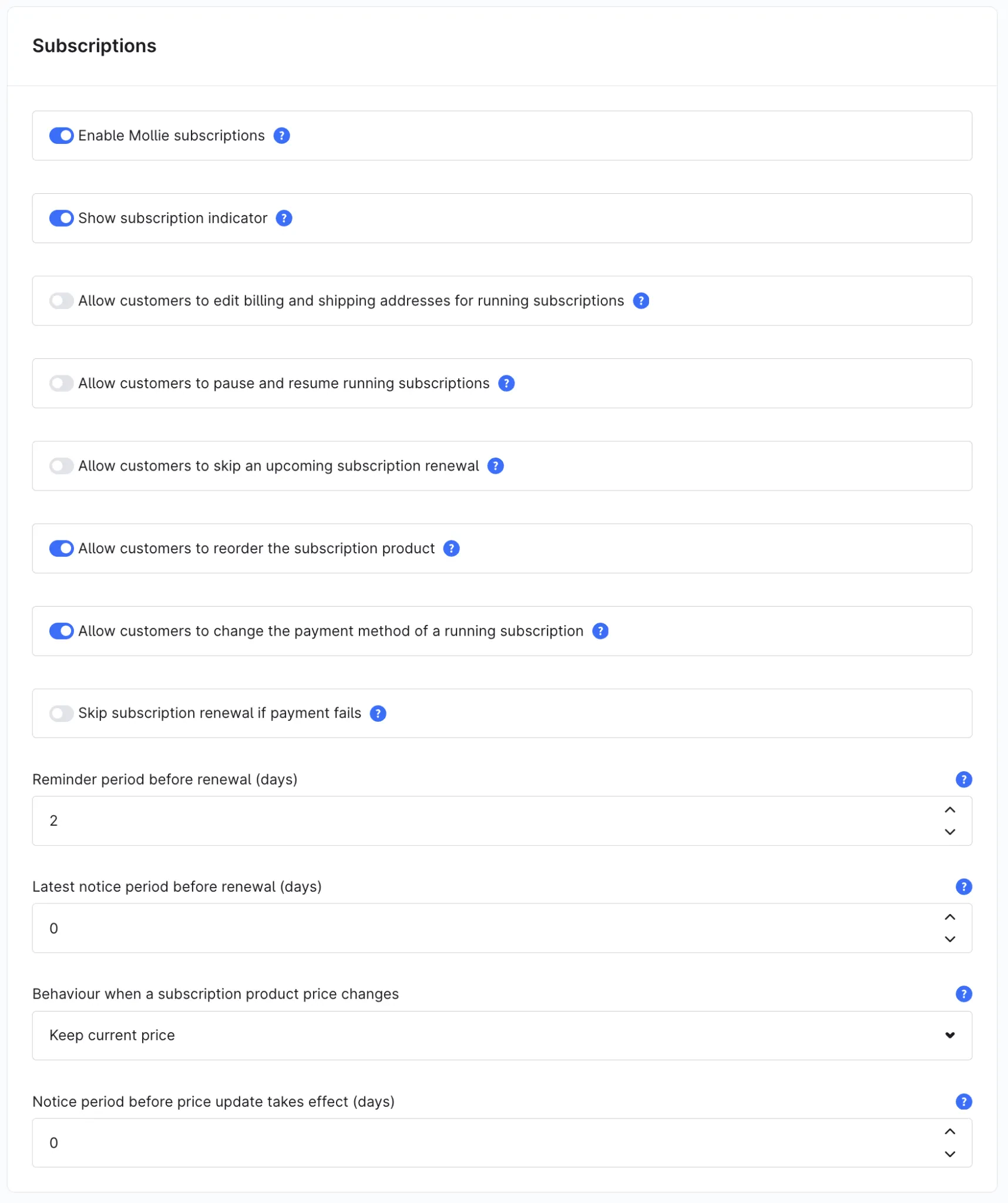The image size is (1008, 1203).
Task: Focus the Reminder period before renewal field
Action: 502,821
